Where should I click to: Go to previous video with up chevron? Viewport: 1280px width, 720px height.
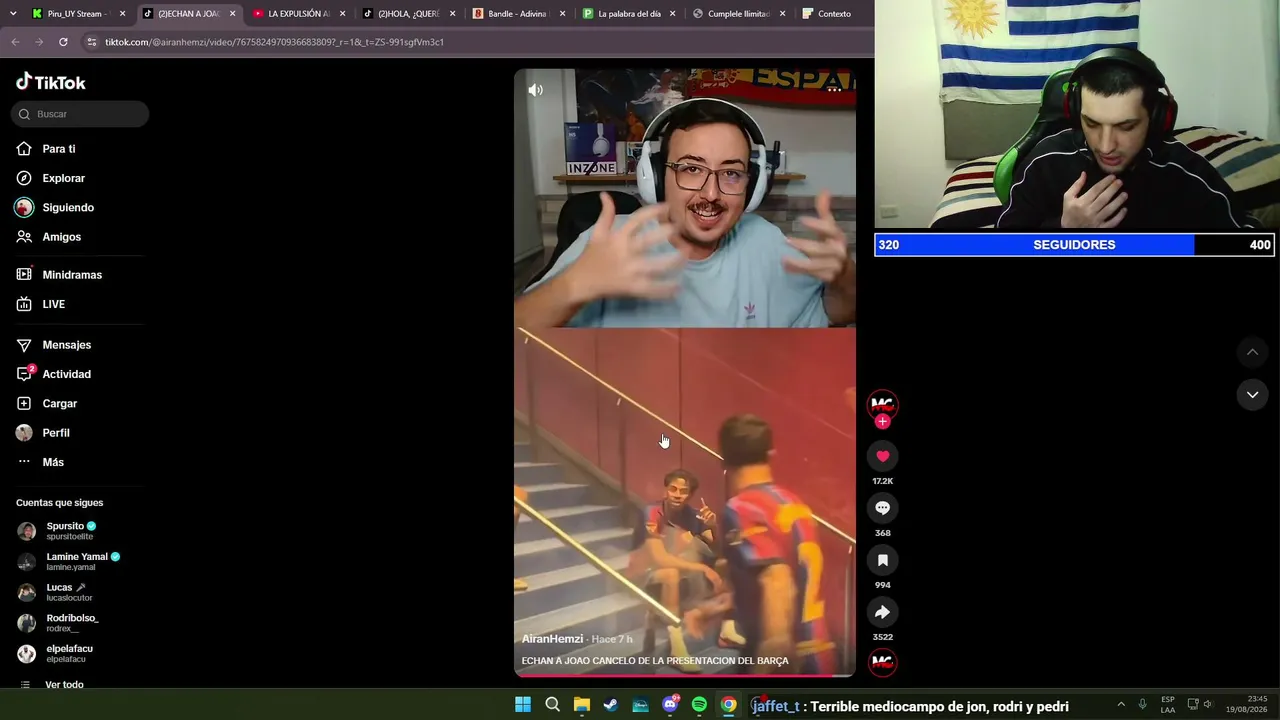coord(1252,352)
